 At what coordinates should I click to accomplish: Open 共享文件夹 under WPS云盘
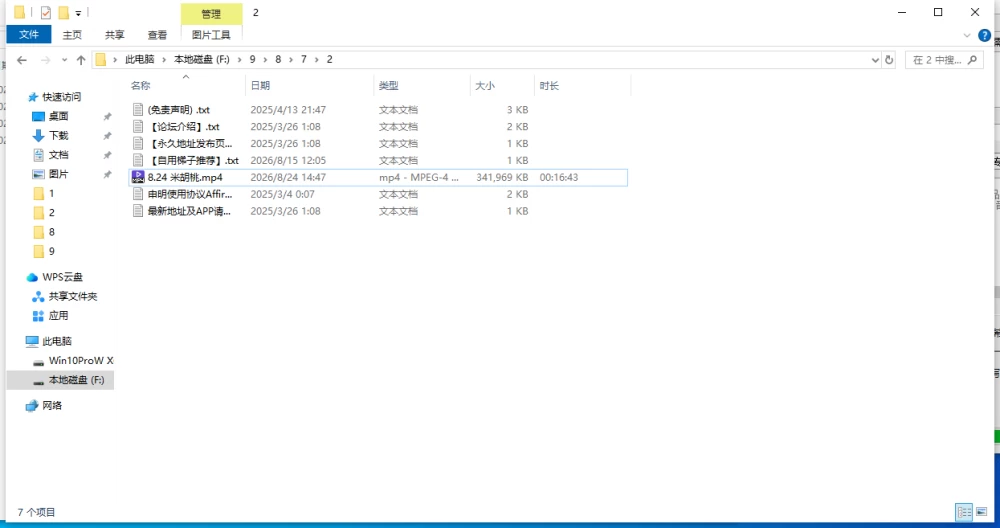(73, 297)
